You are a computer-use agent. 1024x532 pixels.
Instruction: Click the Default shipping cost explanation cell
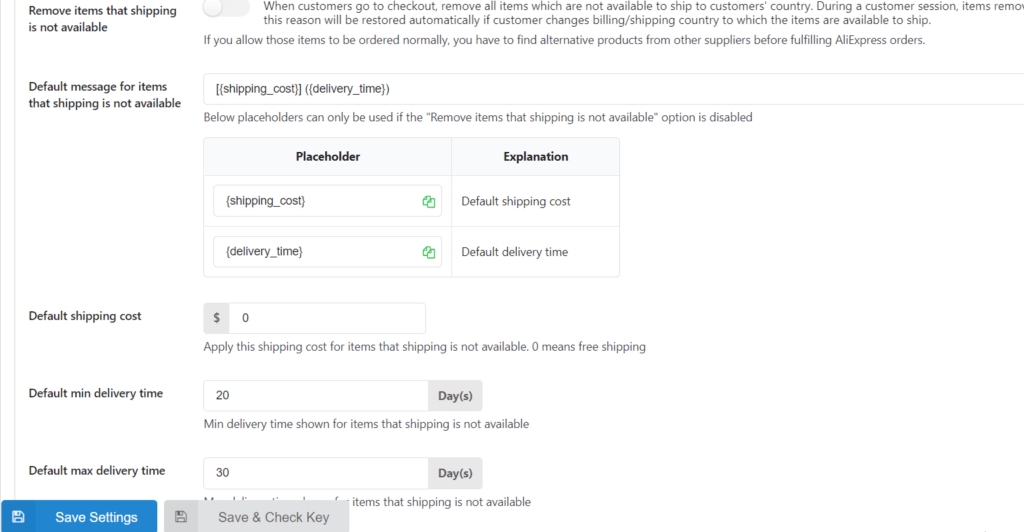click(x=536, y=201)
